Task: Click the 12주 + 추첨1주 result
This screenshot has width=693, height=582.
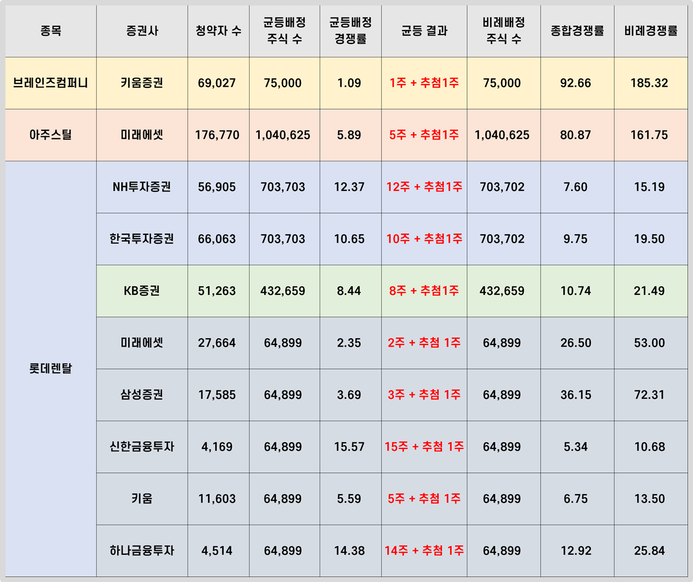Action: [x=424, y=187]
